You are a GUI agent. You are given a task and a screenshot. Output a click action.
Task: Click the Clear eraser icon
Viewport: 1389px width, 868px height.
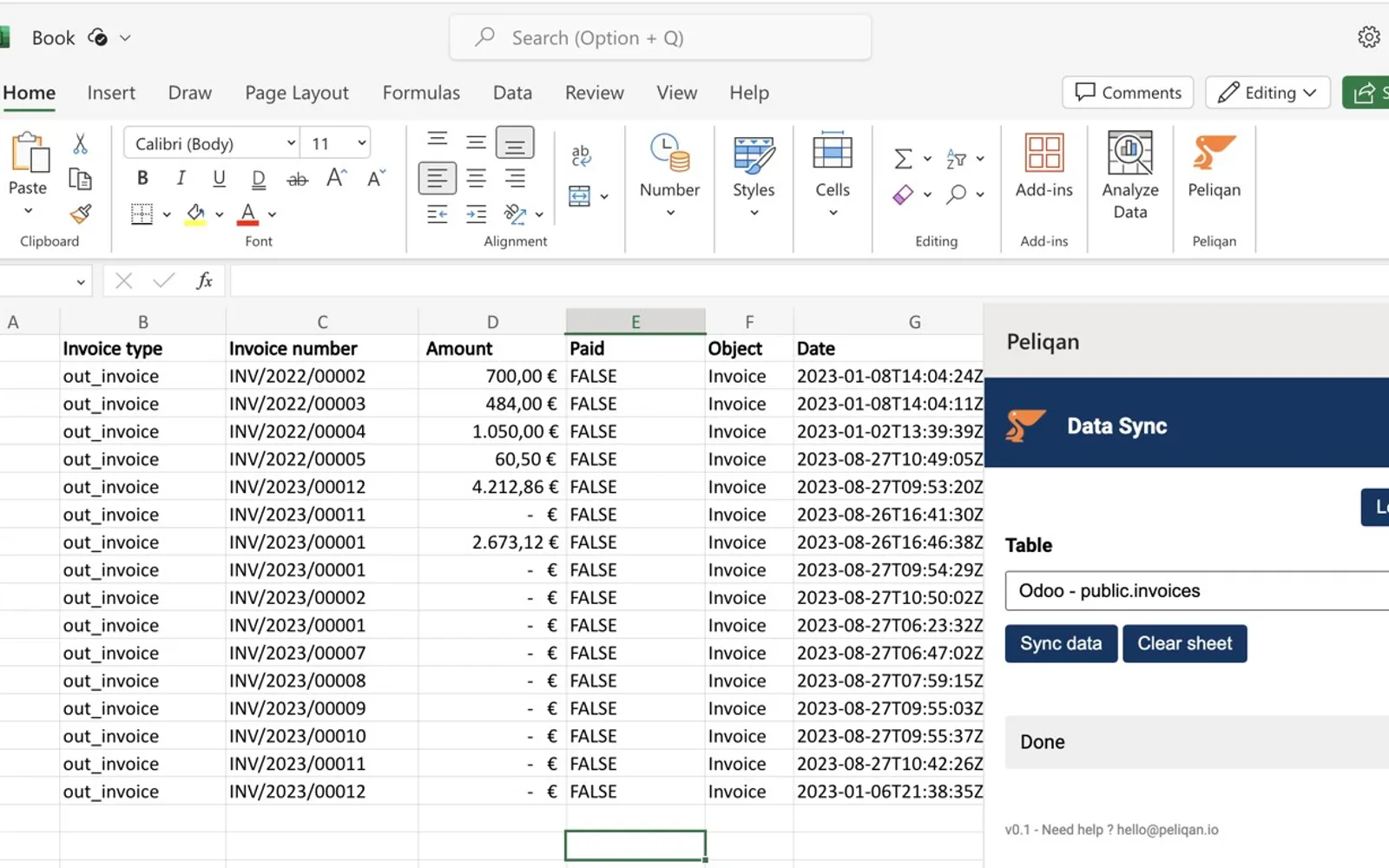pos(903,194)
